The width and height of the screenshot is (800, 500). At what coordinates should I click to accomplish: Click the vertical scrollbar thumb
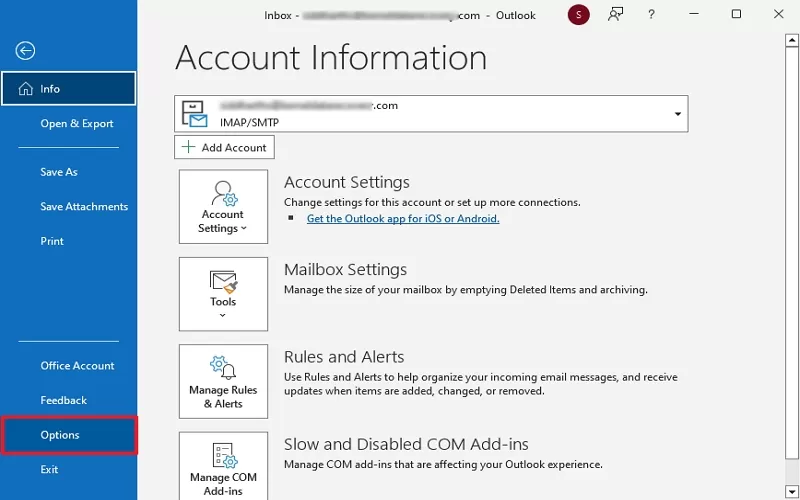[x=792, y=254]
